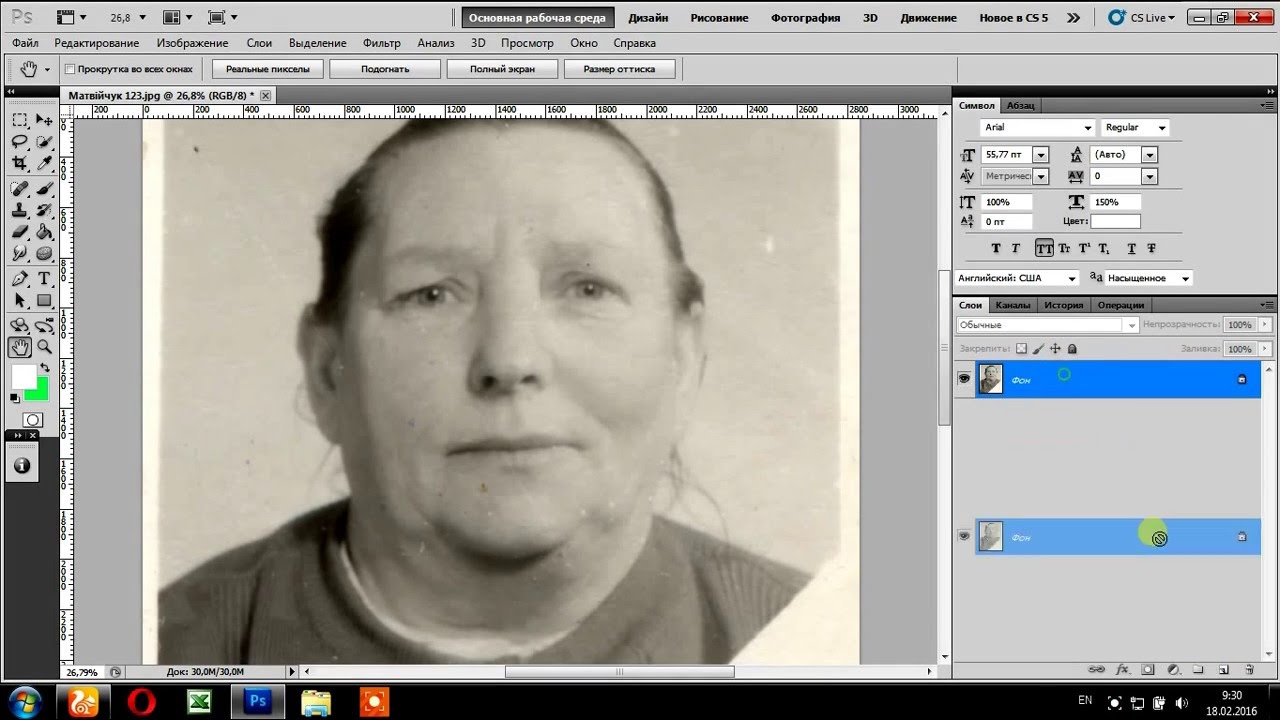Click the 'Подогнать' button

pyautogui.click(x=385, y=69)
